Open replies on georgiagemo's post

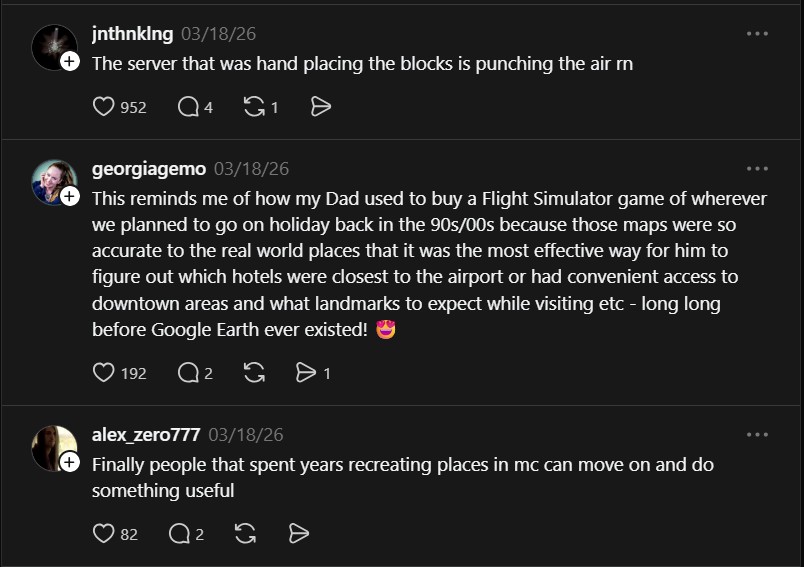(188, 373)
